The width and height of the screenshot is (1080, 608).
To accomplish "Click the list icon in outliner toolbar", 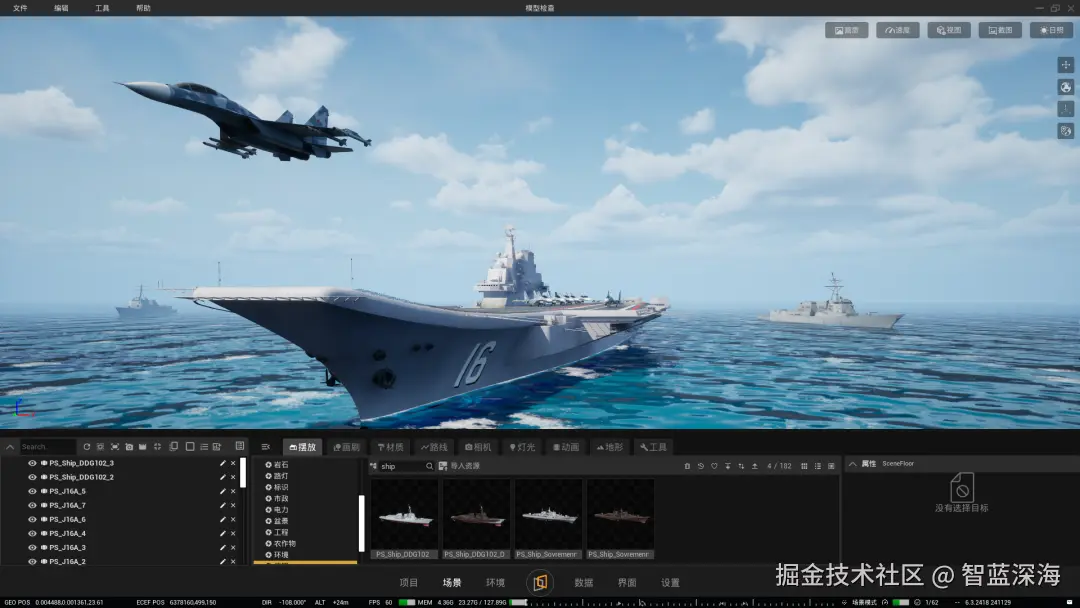I will [x=204, y=447].
